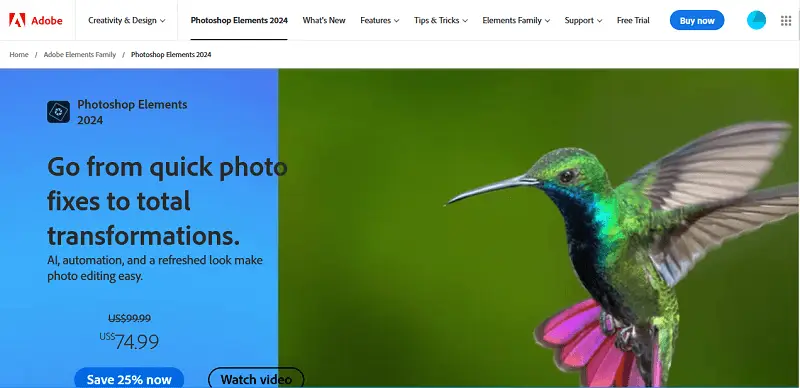Click the Photoshop Elements product icon
This screenshot has width=800, height=388.
tap(59, 112)
